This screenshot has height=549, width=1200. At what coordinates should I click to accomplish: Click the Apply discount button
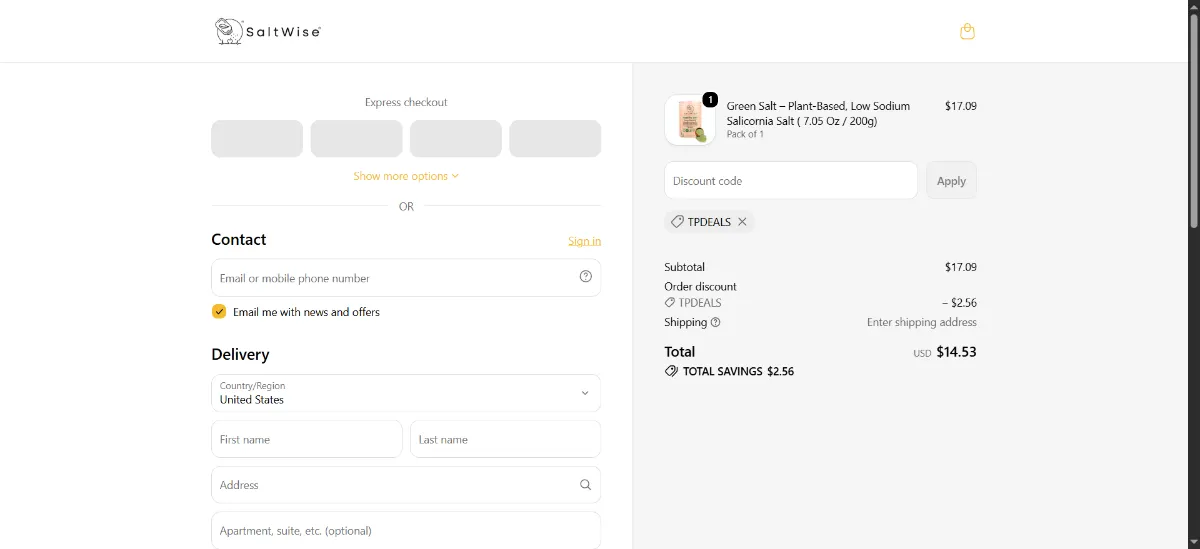pos(951,181)
